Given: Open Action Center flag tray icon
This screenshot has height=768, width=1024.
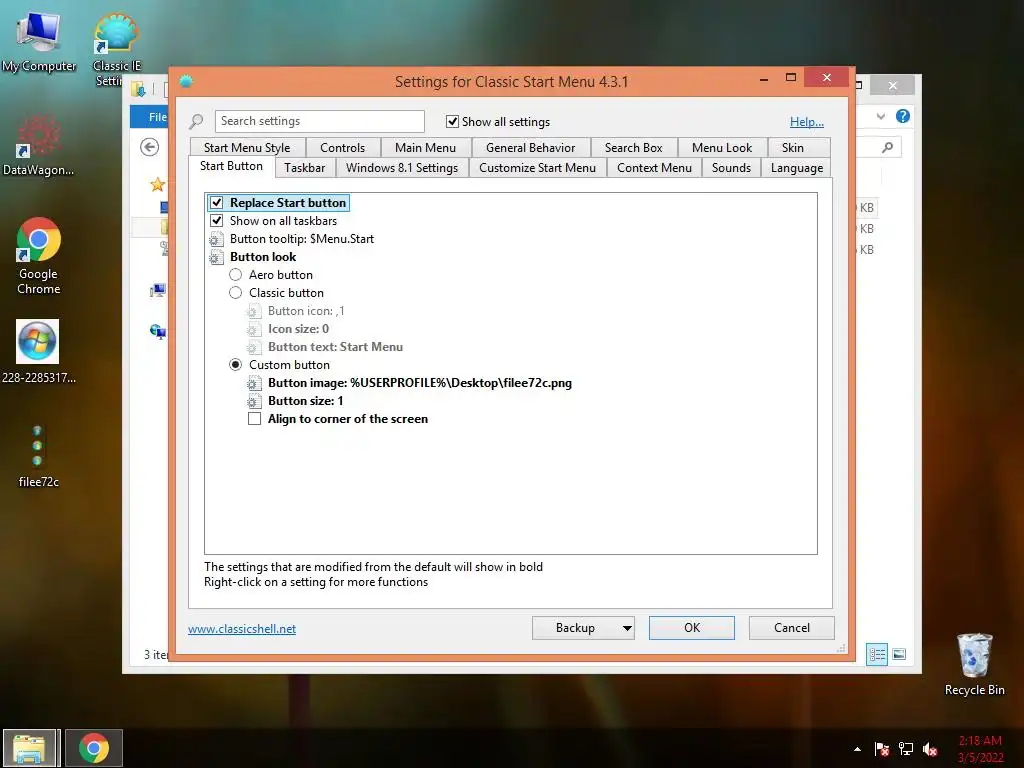Looking at the screenshot, I should [x=882, y=749].
